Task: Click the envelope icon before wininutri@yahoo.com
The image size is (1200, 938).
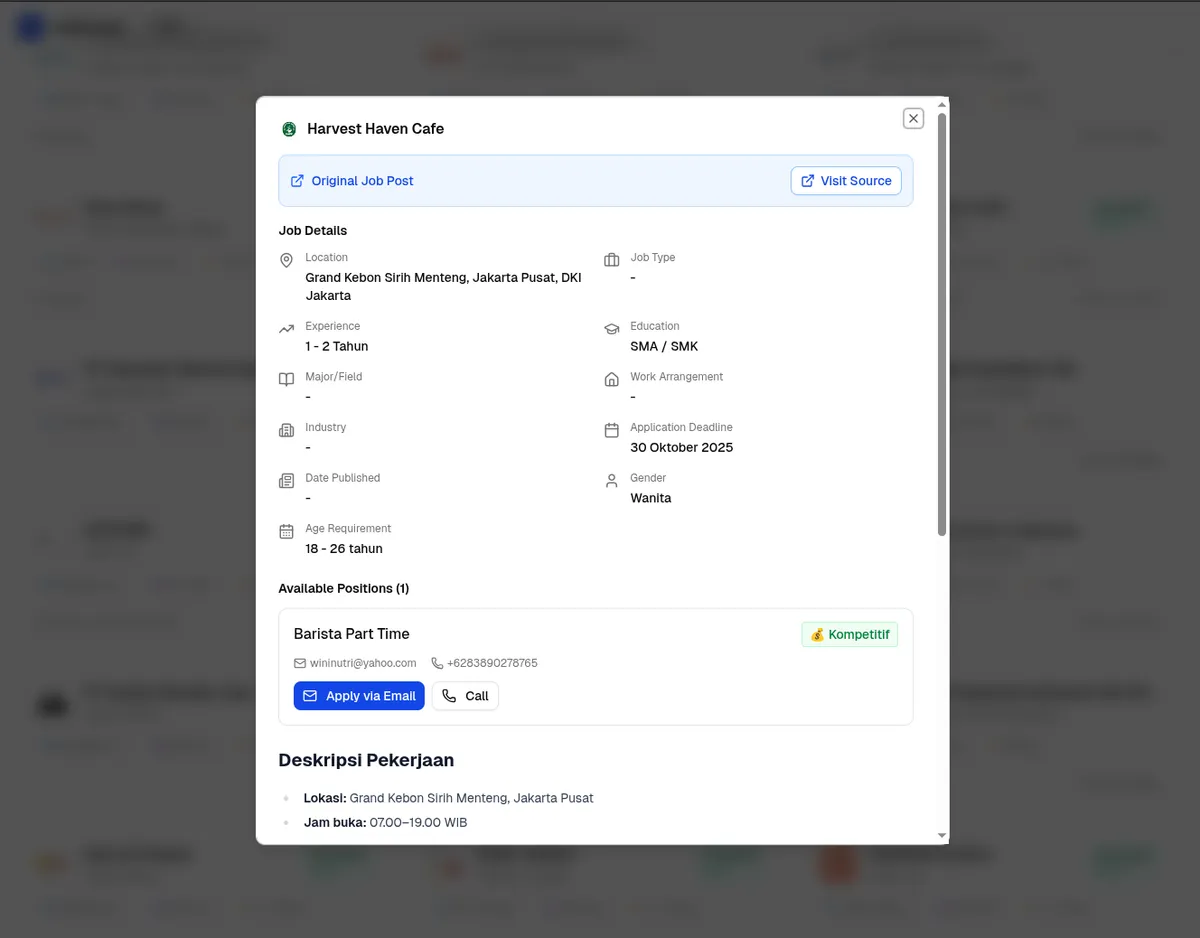Action: click(298, 662)
